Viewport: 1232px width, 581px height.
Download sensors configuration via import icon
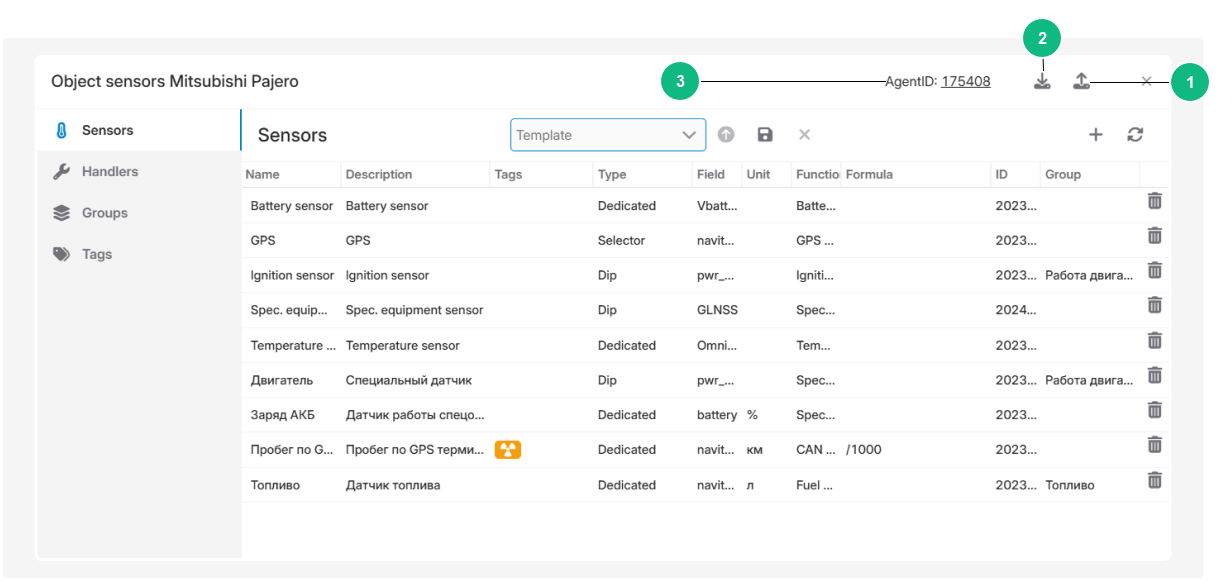click(1042, 81)
